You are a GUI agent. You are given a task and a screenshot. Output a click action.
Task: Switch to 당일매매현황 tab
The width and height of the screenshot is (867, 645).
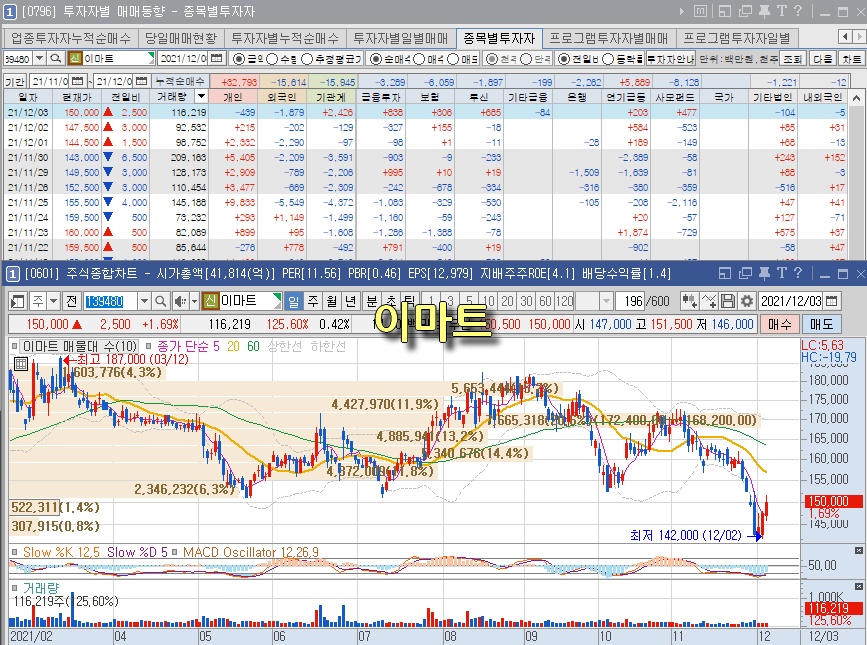pos(181,38)
